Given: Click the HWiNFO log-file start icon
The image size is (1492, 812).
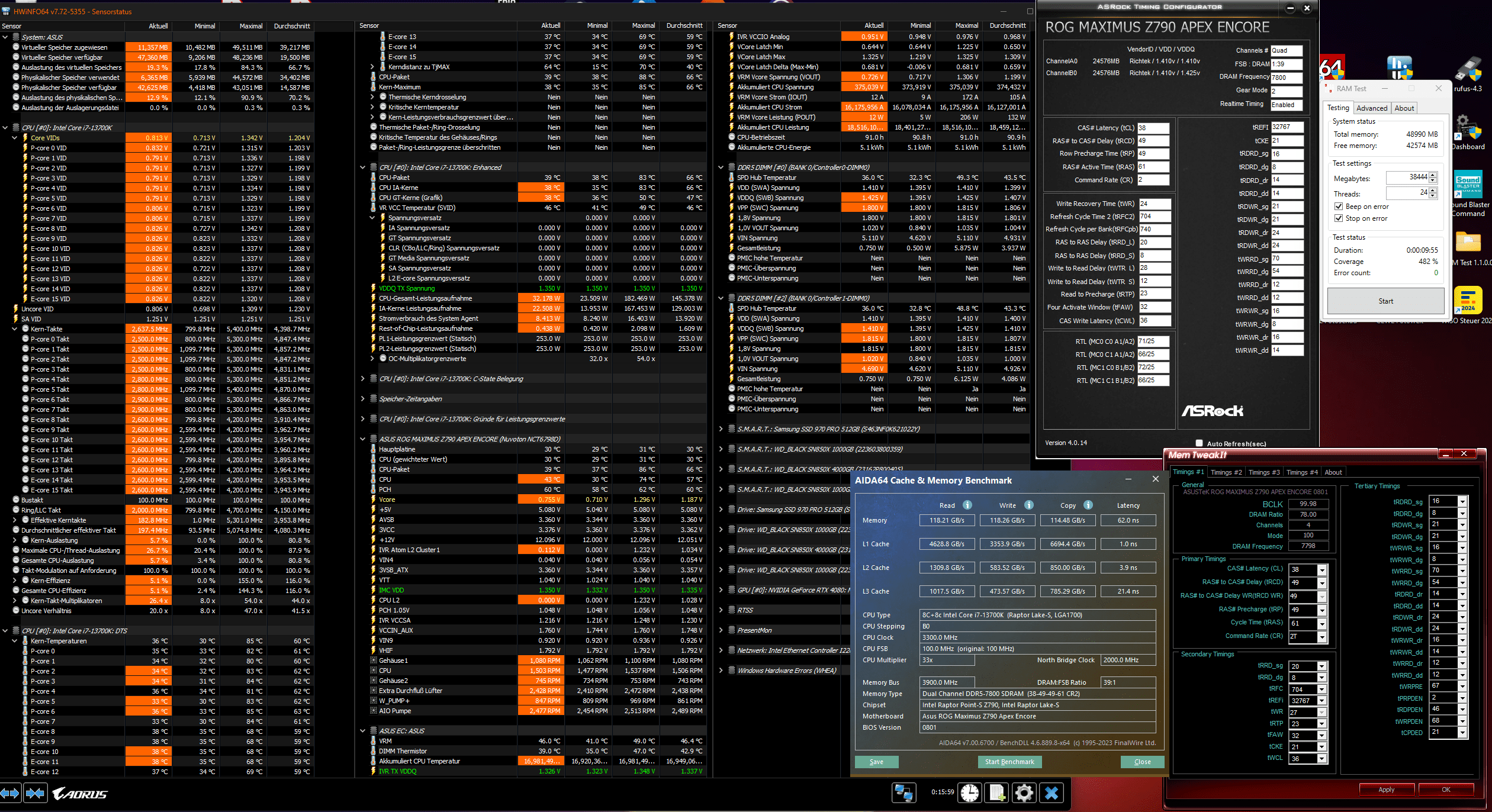Looking at the screenshot, I should (x=997, y=792).
